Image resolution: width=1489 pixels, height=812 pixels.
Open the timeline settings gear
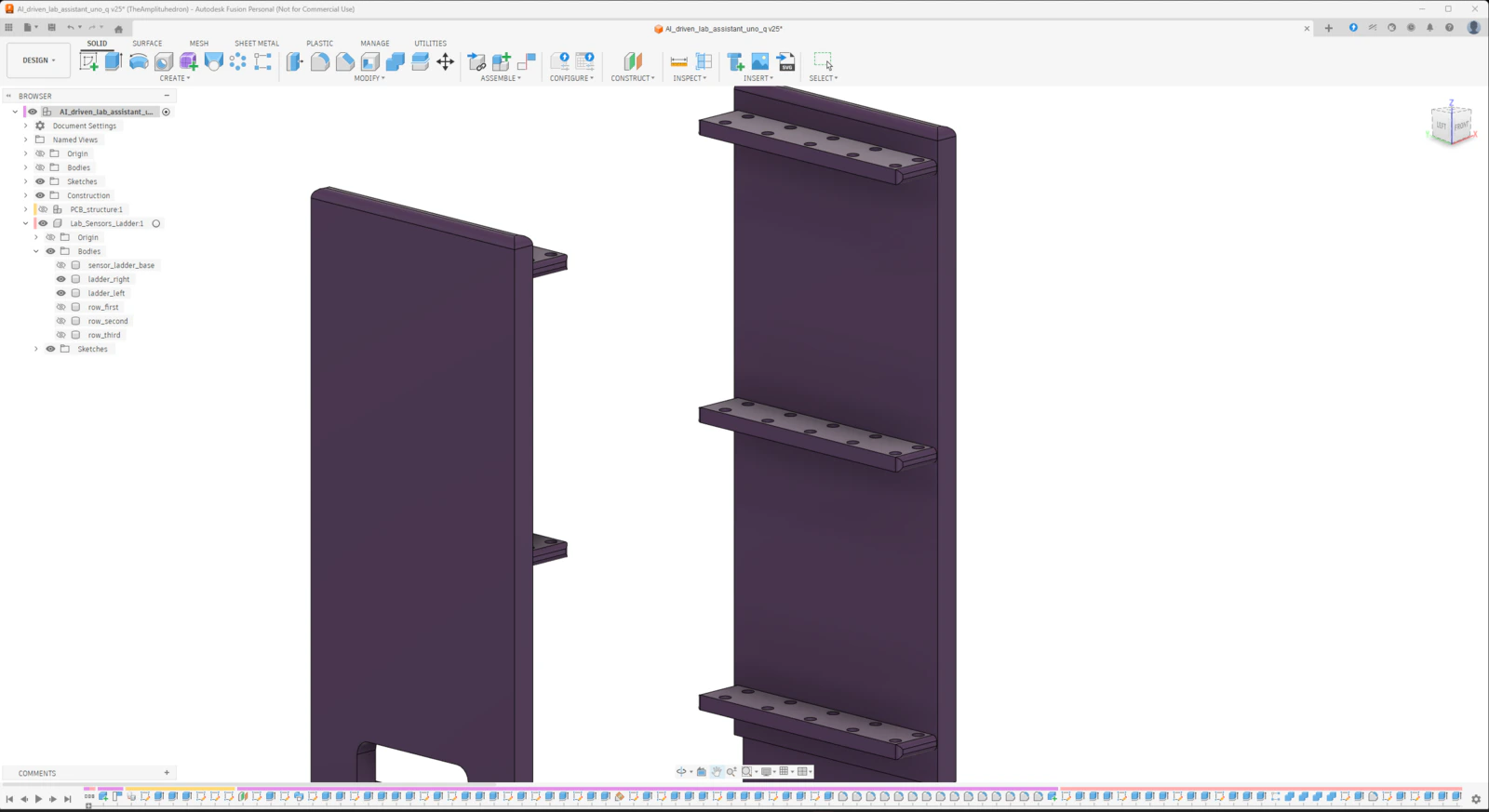click(1476, 799)
